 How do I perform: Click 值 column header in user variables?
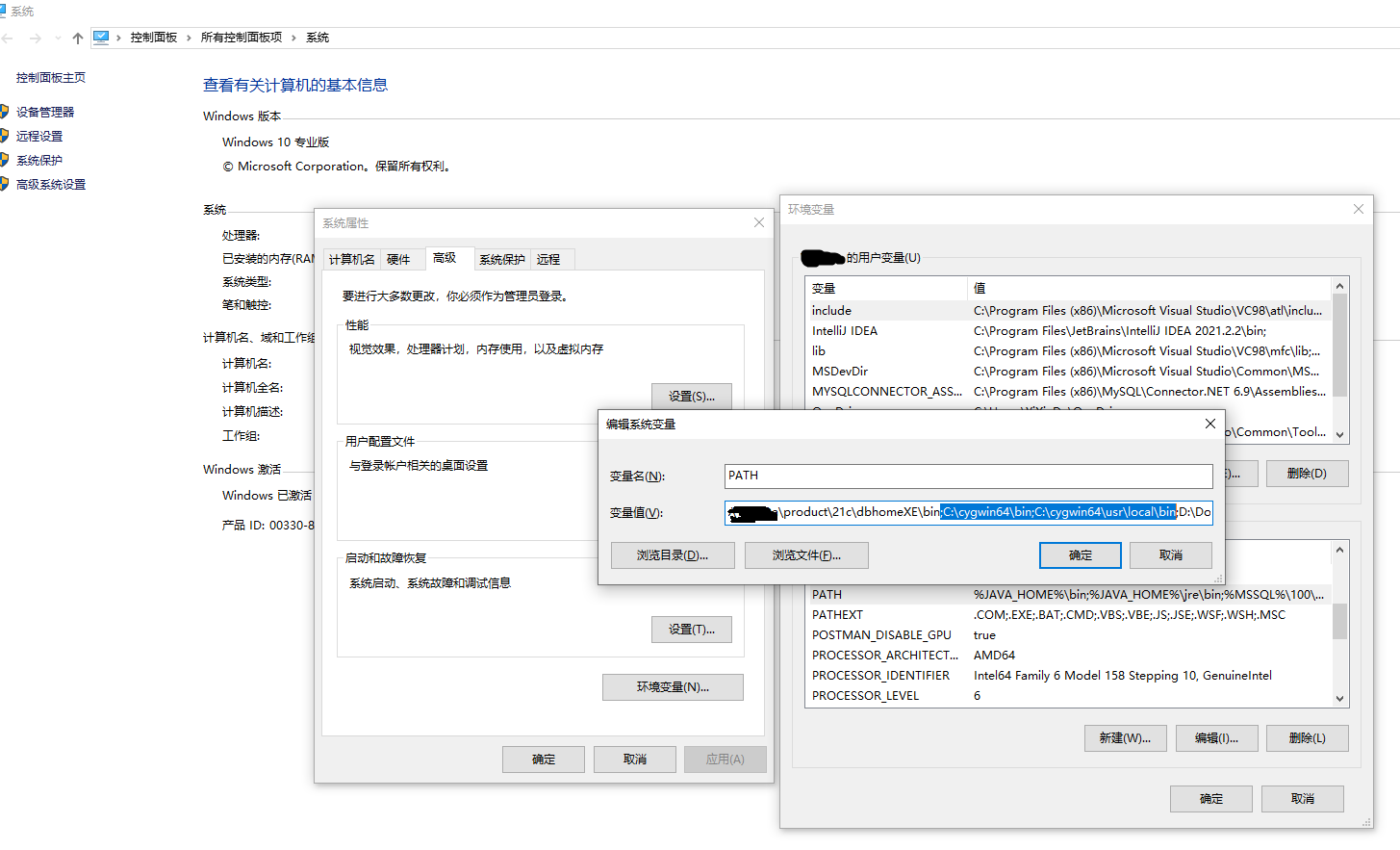pyautogui.click(x=1149, y=288)
